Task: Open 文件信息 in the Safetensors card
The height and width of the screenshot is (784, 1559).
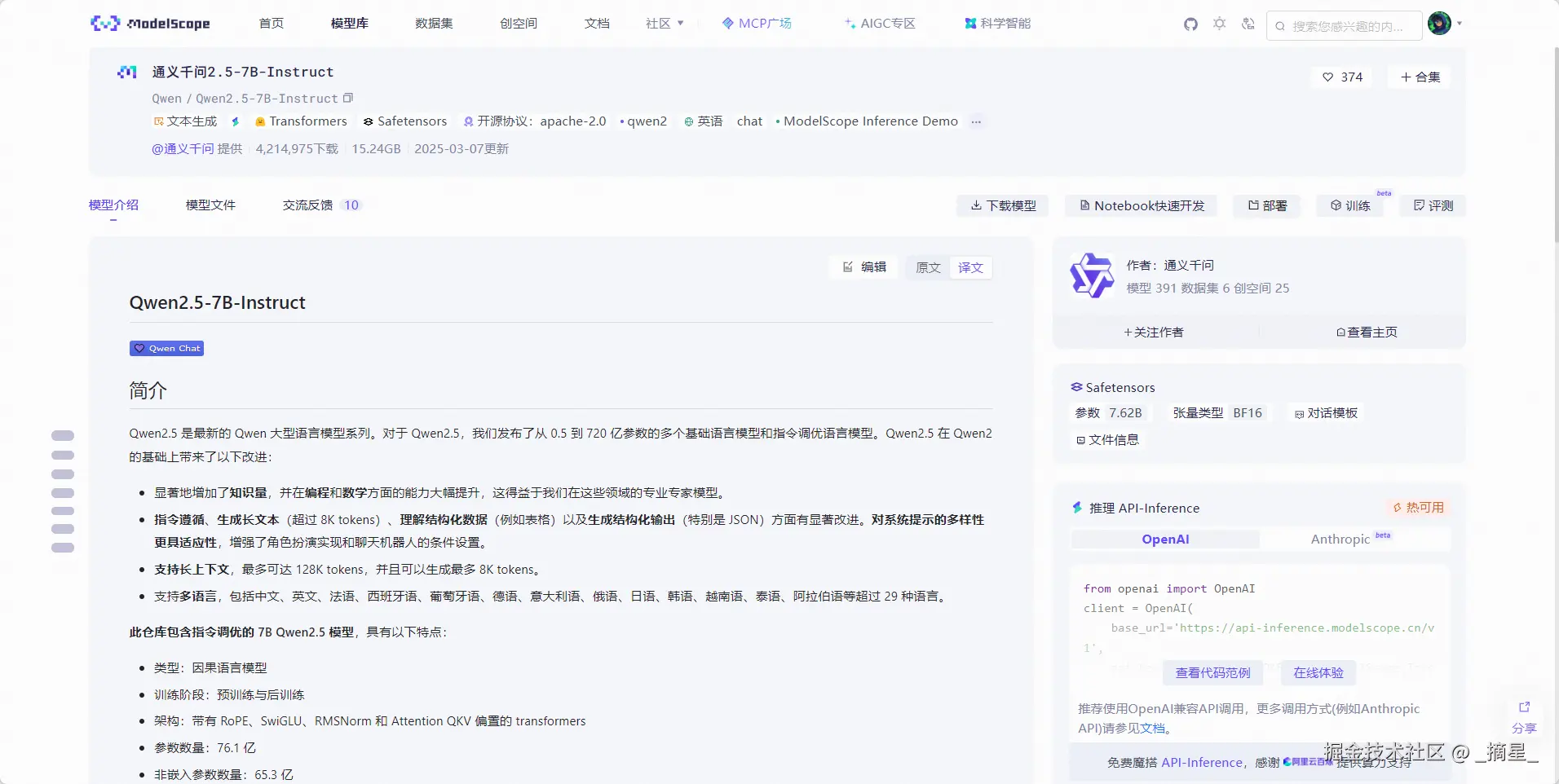Action: coord(1107,440)
